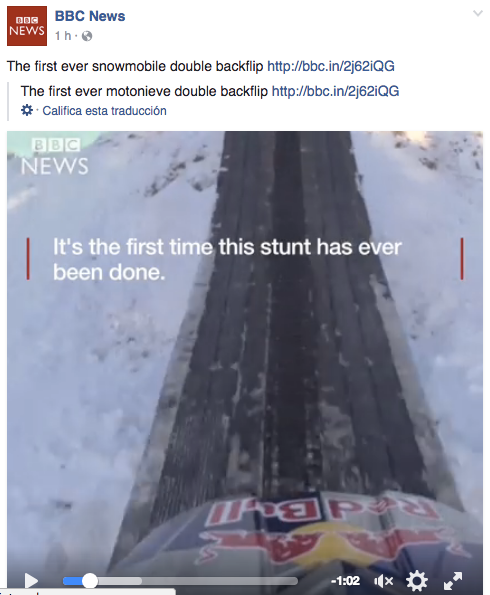Viewport: 490px width, 595px height.
Task: Click the video subtitle caption text
Action: [227, 259]
